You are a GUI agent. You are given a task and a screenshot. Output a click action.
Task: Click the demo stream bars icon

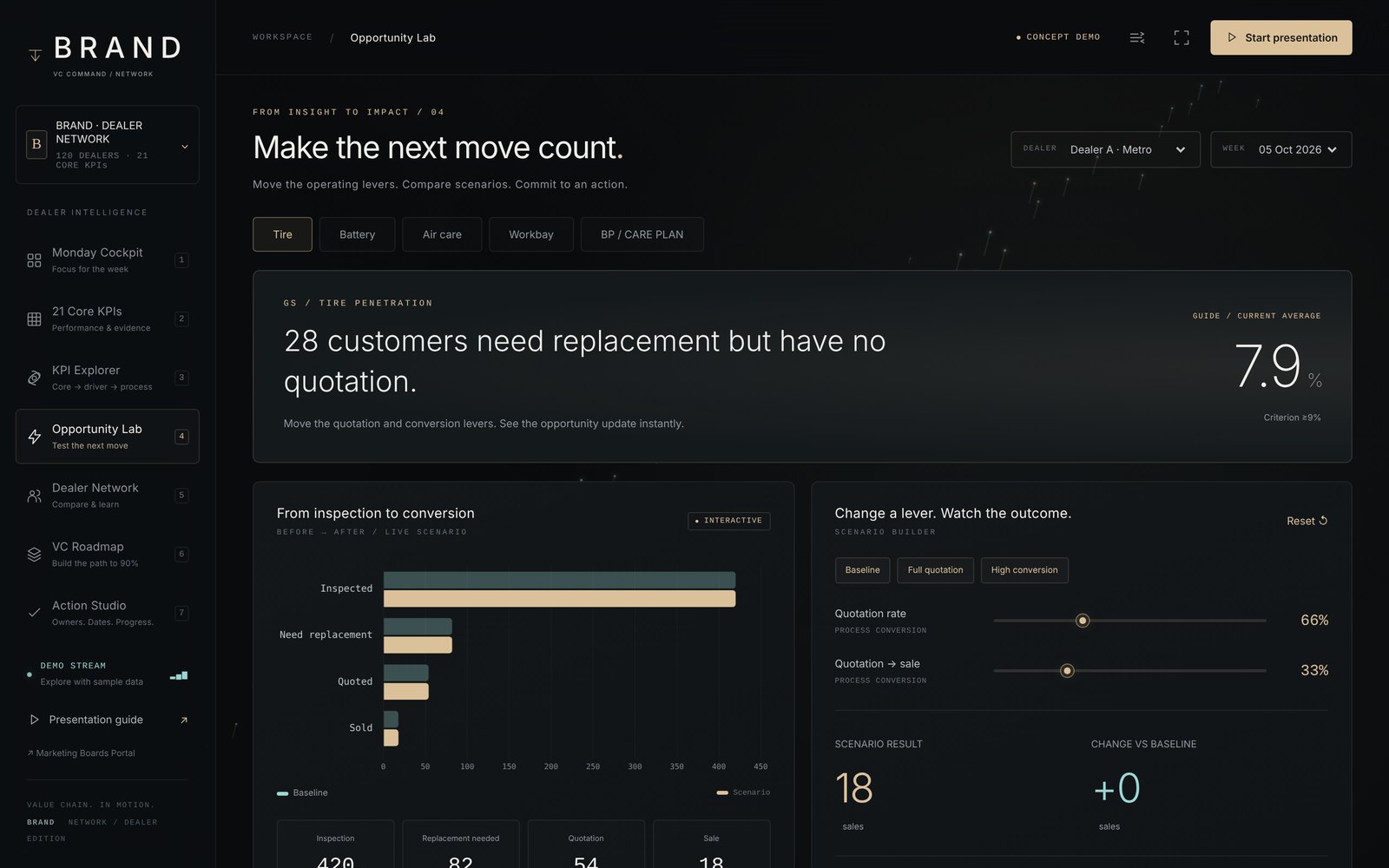tap(179, 674)
